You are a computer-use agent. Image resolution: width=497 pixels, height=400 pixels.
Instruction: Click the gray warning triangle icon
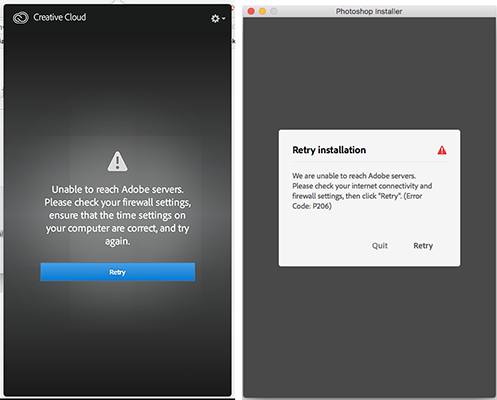point(117,161)
